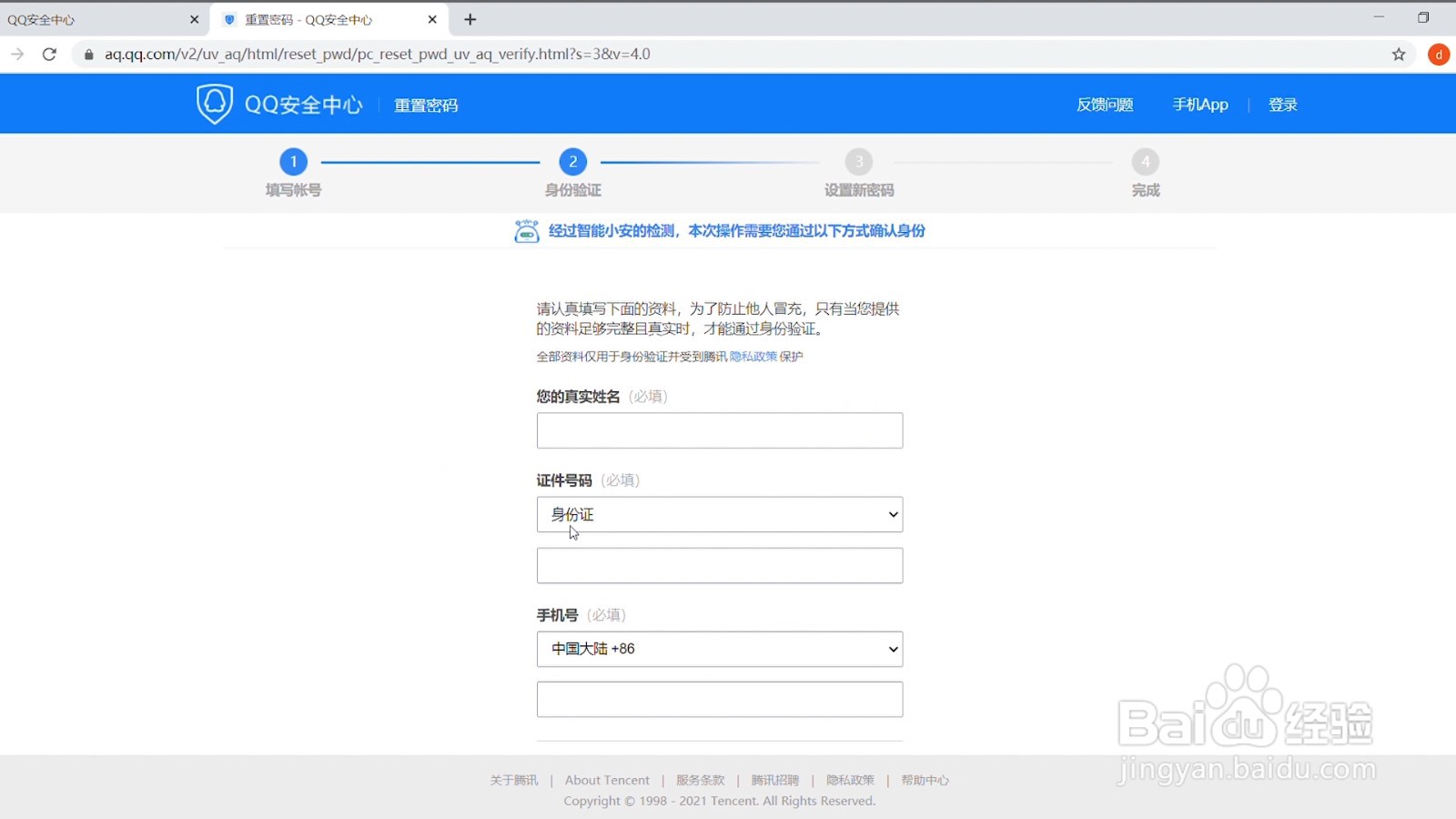Click the lock icon in address bar
Viewport: 1456px width, 819px height.
pyautogui.click(x=88, y=55)
